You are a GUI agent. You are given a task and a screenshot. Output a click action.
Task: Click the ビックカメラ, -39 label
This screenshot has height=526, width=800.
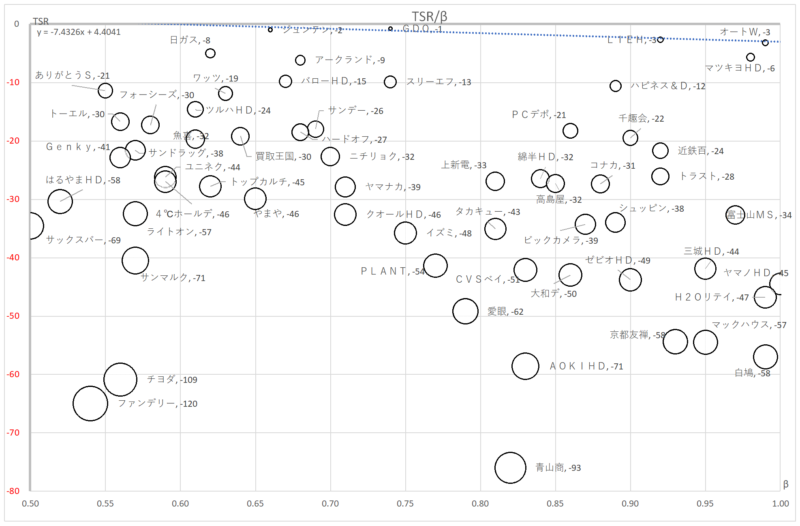[x=561, y=240]
